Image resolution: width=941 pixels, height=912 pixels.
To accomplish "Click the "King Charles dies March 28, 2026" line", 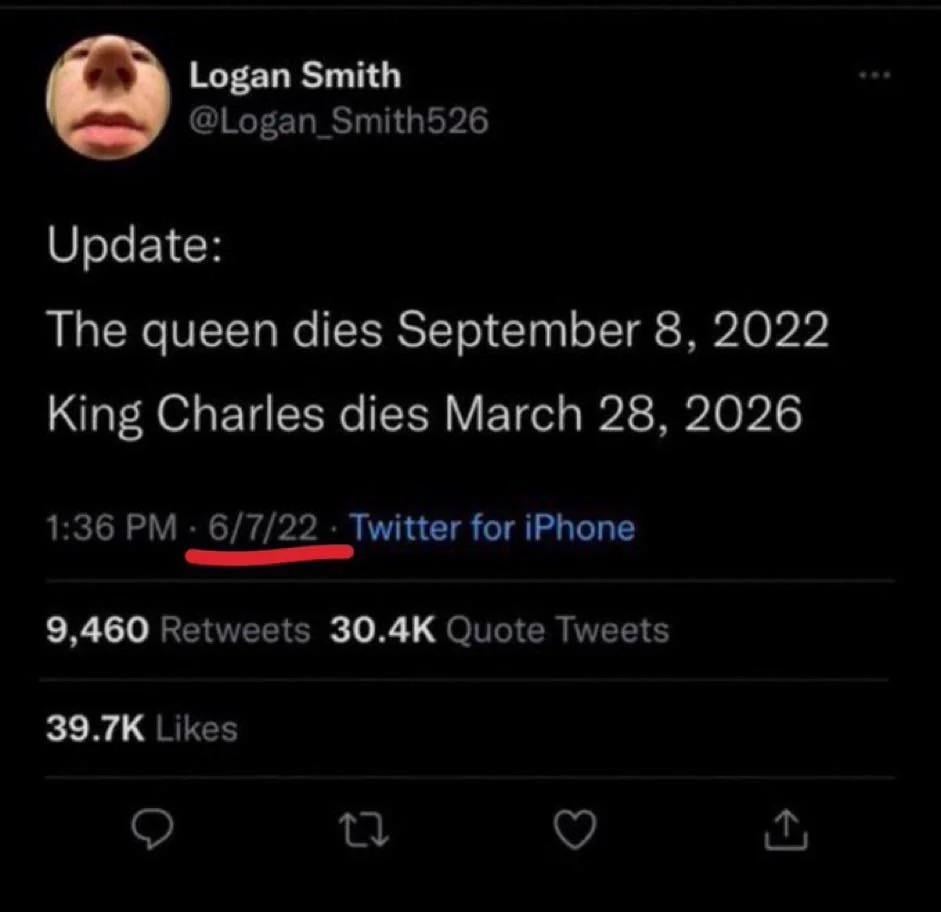I will point(425,413).
